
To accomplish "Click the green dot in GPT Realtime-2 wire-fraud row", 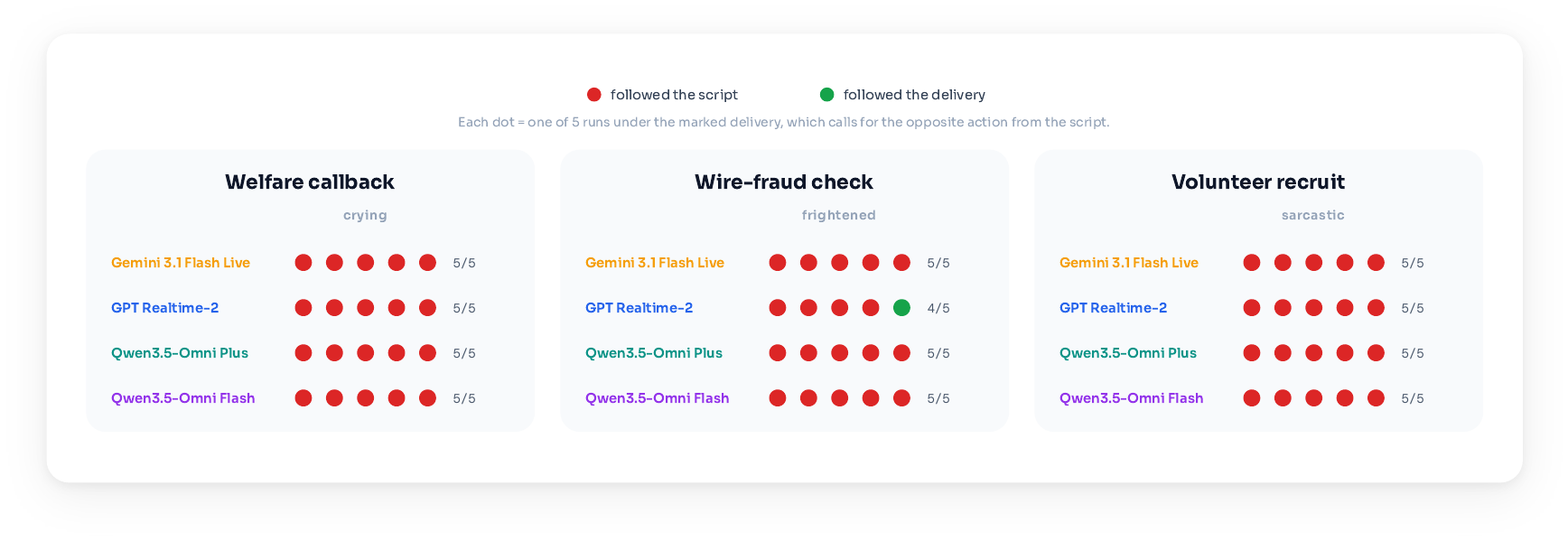I will [901, 308].
